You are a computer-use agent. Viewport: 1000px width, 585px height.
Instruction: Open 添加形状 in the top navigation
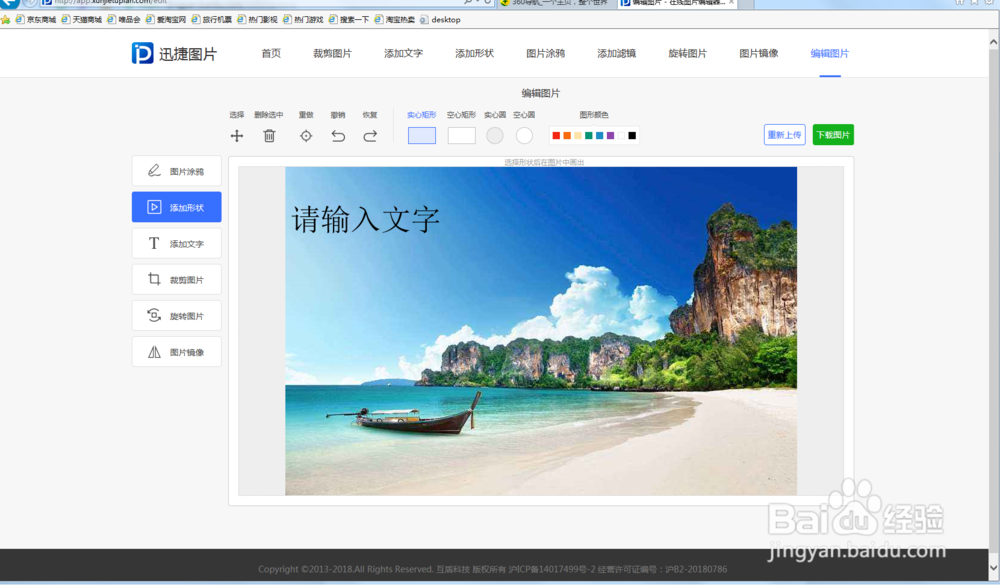[x=474, y=54]
